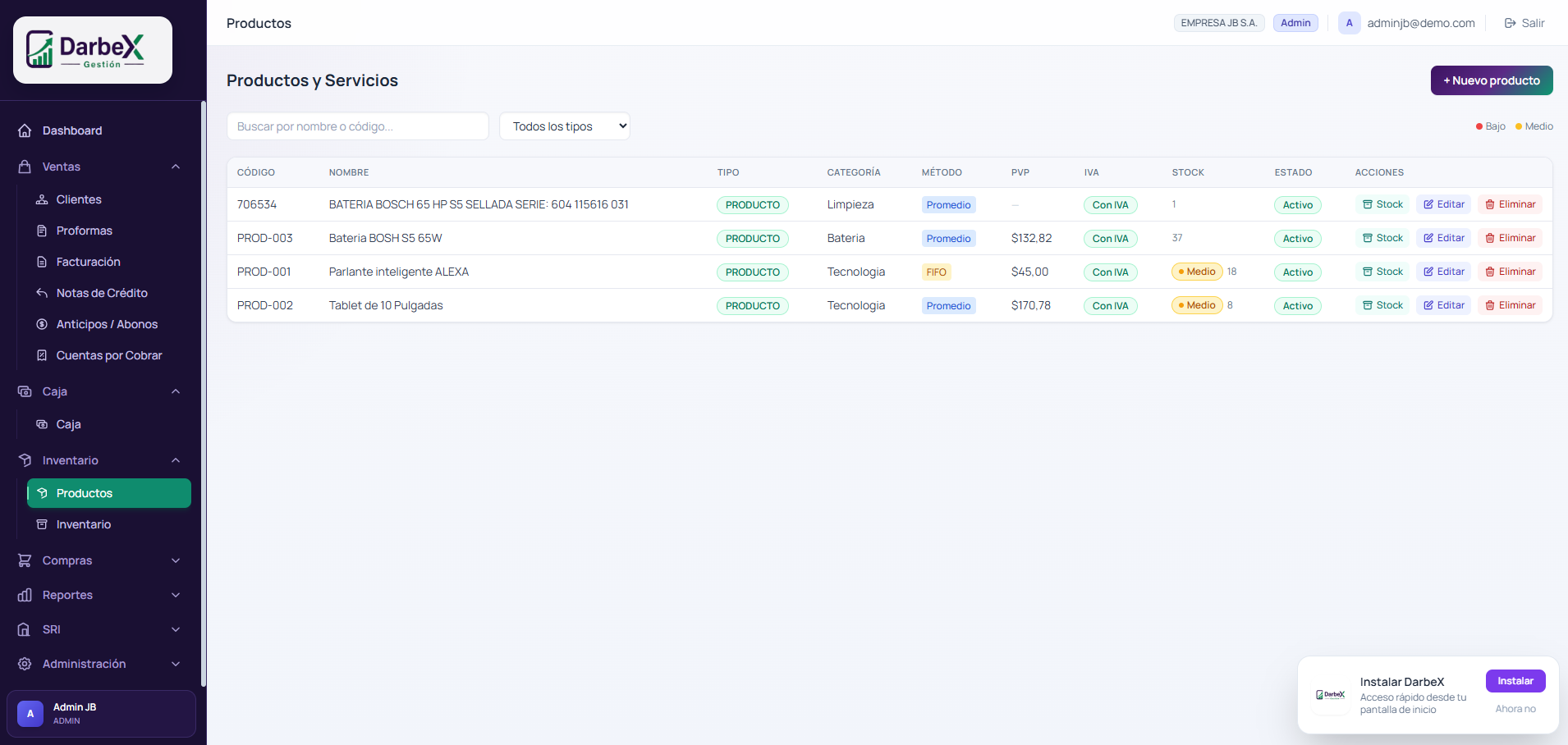
Task: Collapse the Inventario section chevron
Action: [x=176, y=460]
